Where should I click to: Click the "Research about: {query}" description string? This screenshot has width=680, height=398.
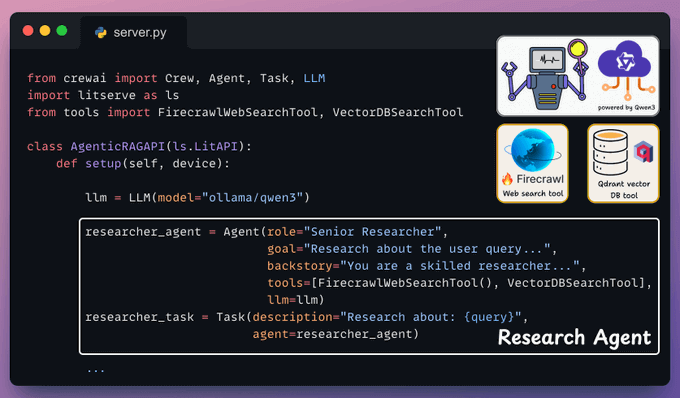431,317
